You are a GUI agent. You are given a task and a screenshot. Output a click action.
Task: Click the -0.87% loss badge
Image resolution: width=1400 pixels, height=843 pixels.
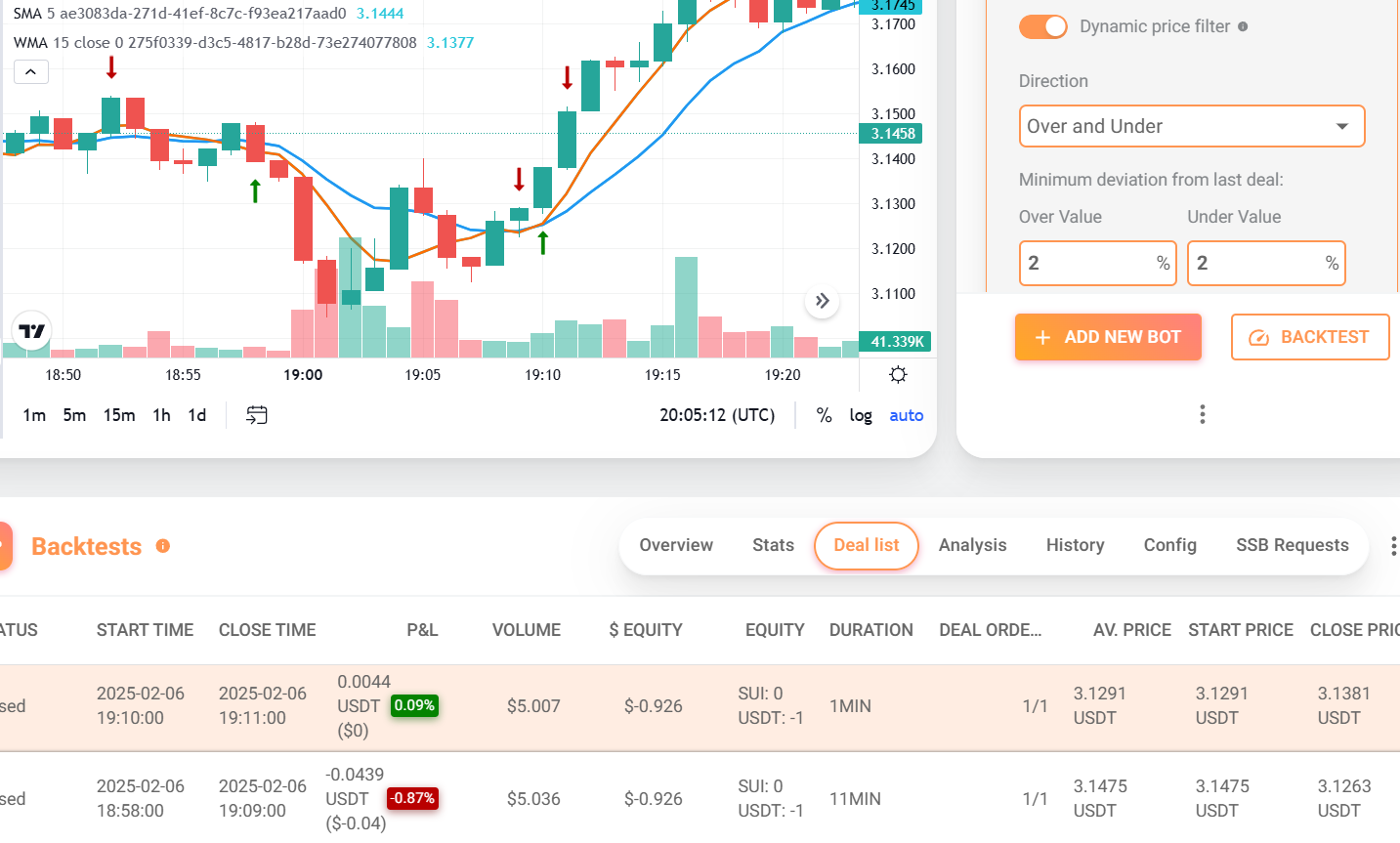click(412, 798)
